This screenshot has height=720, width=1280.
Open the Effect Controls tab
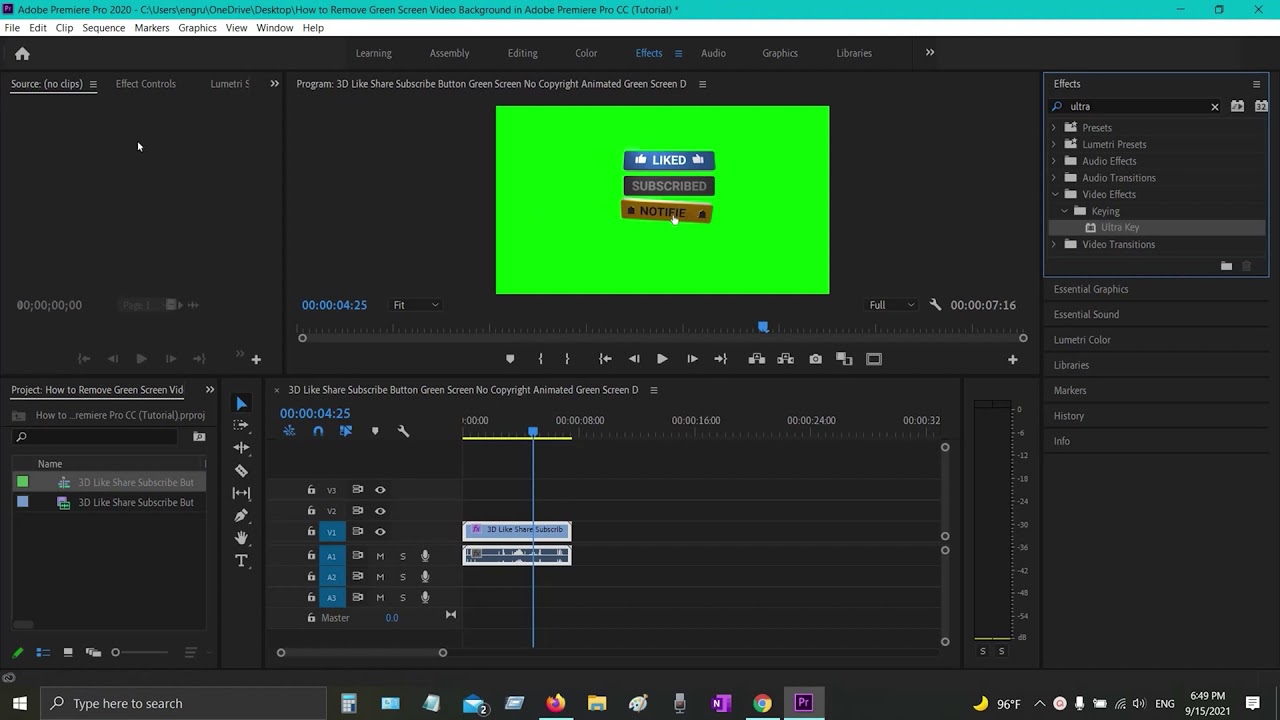point(146,84)
